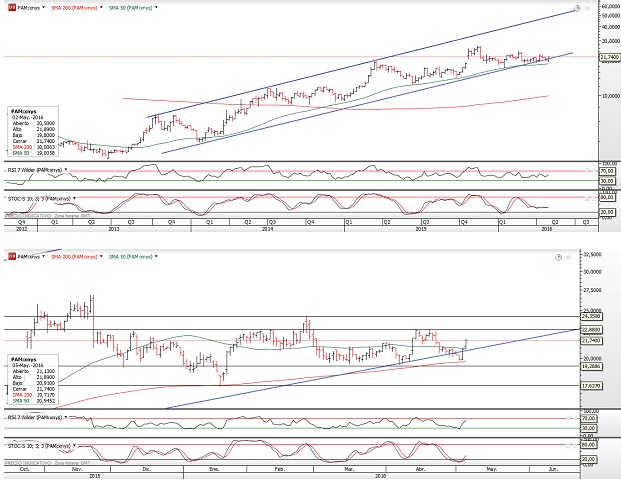
Task: Click the 2013 year label on the upper time axis
Action: (x=114, y=229)
